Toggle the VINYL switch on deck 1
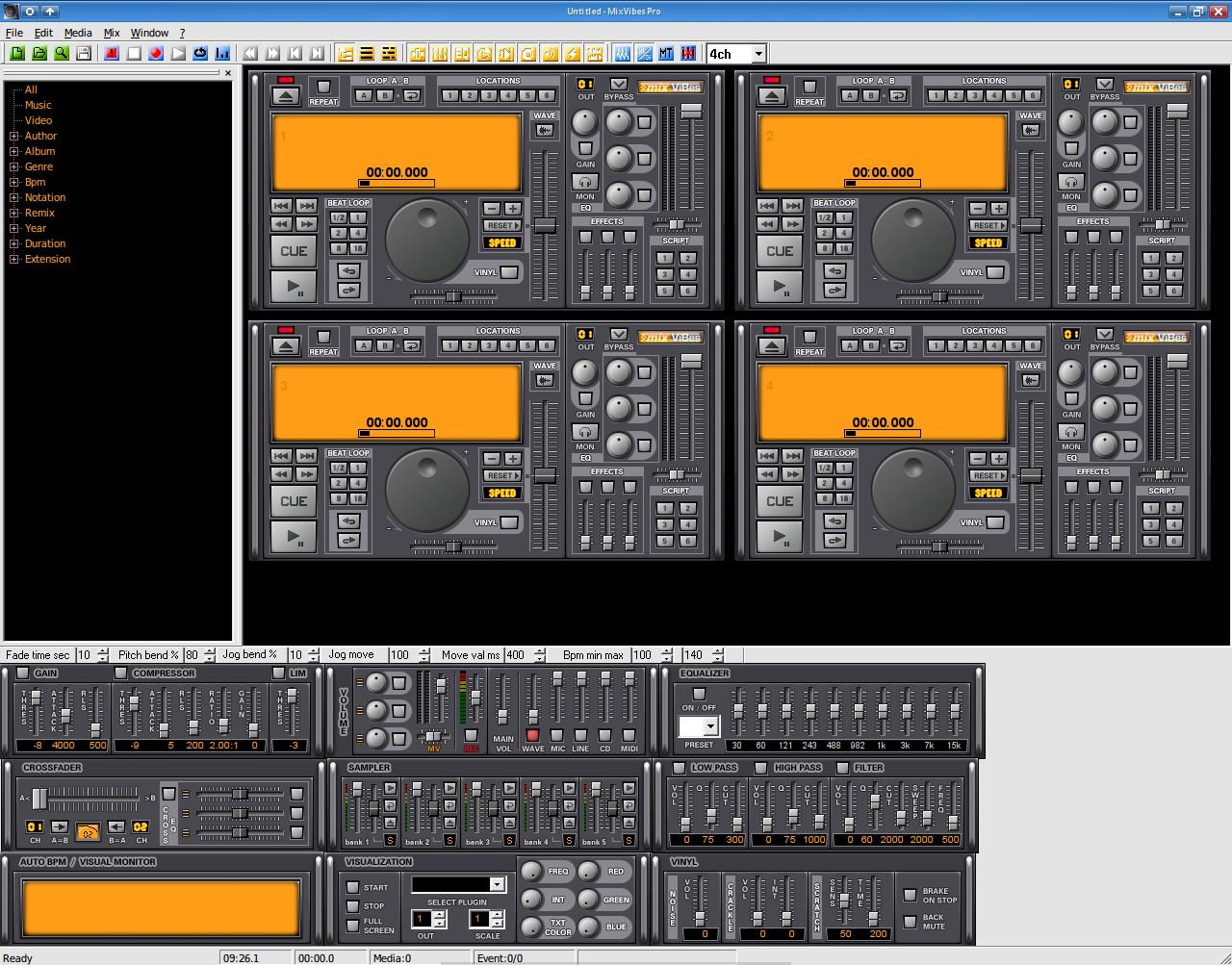 point(509,272)
